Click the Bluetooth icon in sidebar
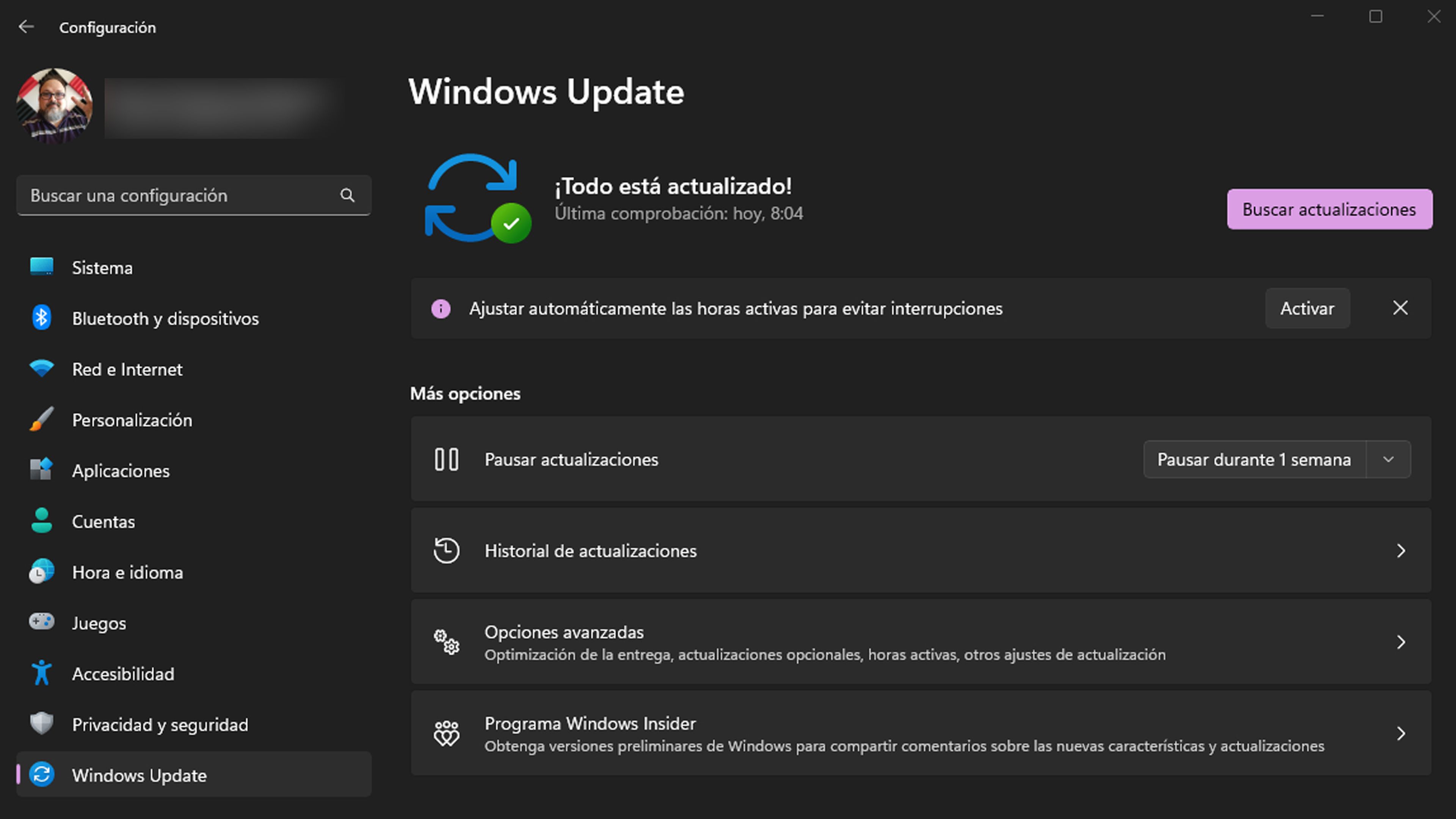The width and height of the screenshot is (1456, 819). pyautogui.click(x=41, y=318)
